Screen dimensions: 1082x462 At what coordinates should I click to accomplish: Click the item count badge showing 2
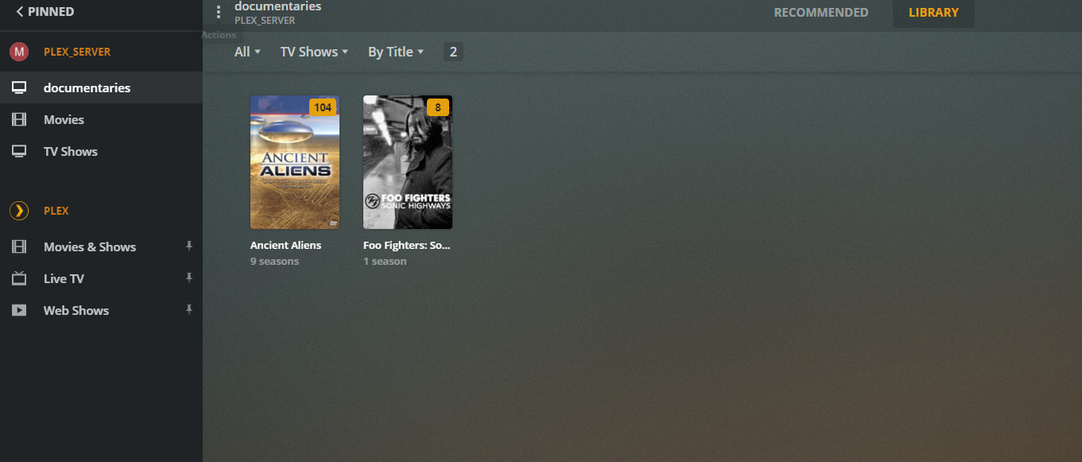(x=453, y=52)
